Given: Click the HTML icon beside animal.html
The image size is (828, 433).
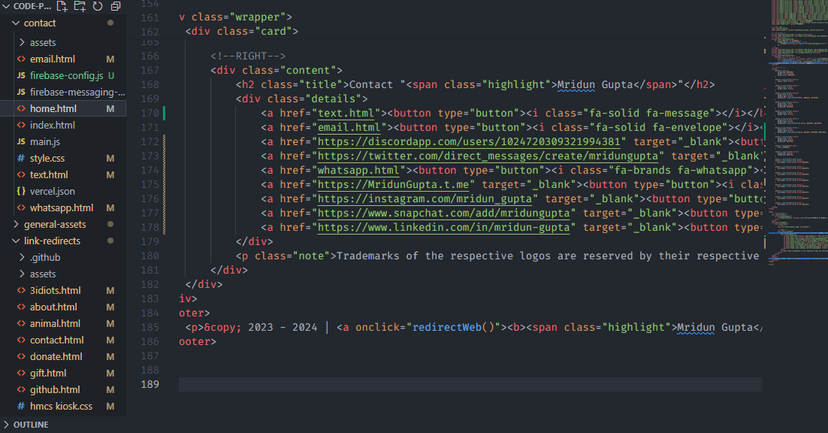Looking at the screenshot, I should point(21,323).
